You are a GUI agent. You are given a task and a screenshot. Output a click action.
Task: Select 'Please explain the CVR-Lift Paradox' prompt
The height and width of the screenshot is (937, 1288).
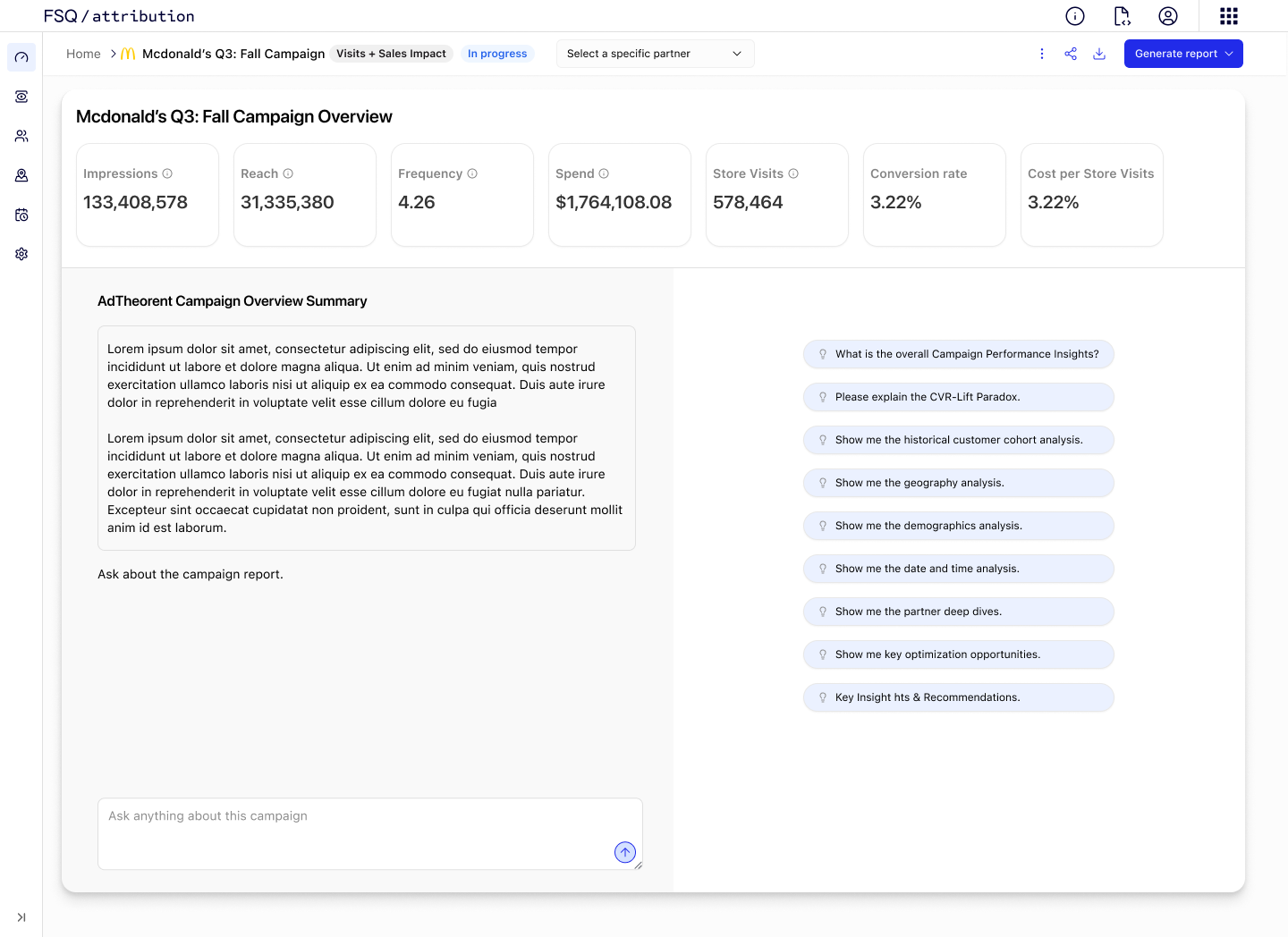coord(958,397)
